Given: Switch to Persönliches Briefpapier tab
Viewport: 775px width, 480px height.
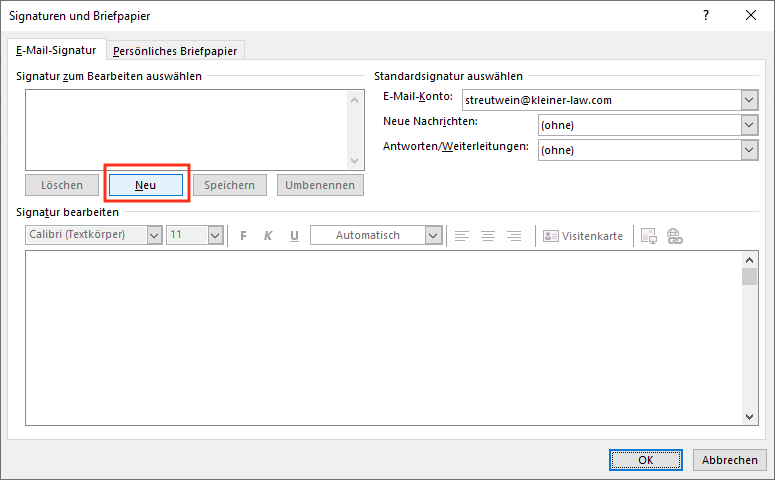Looking at the screenshot, I should pos(176,51).
